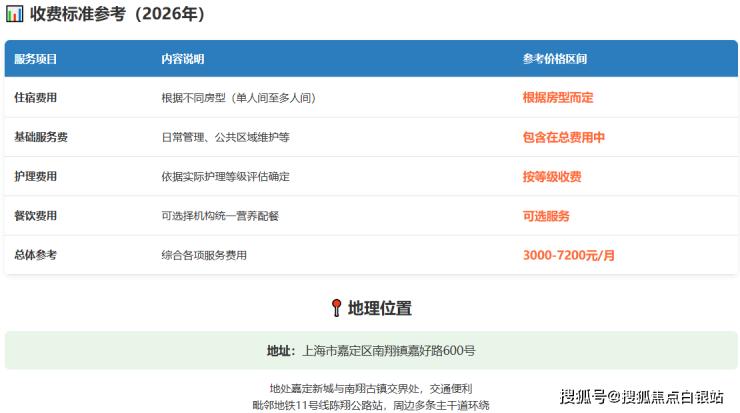Select the 服务项目 column header
The width and height of the screenshot is (740, 413).
(x=35, y=59)
